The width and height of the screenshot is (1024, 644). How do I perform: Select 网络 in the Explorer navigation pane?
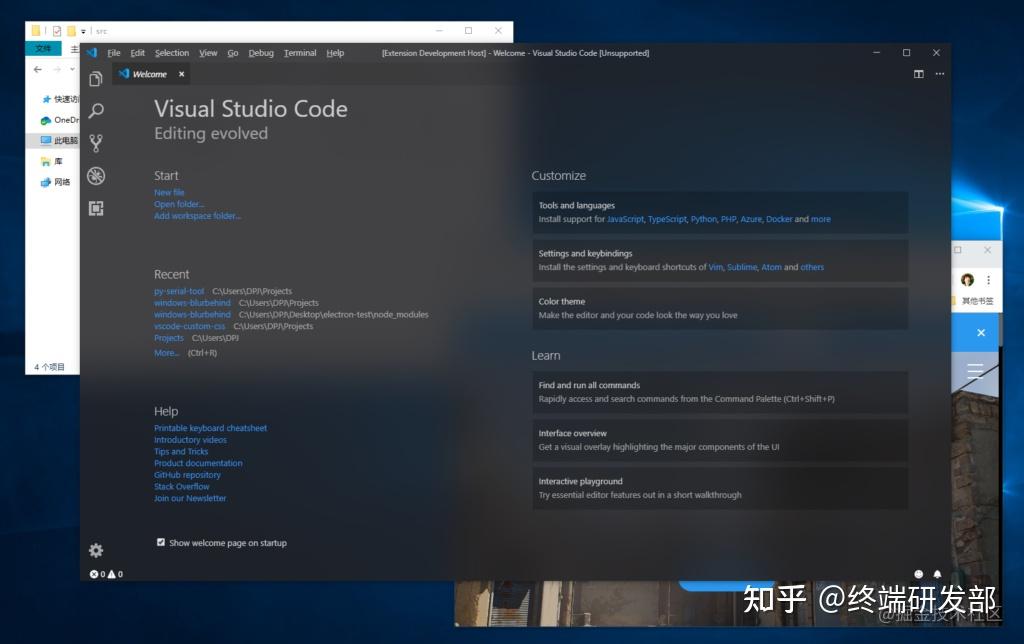(54, 182)
